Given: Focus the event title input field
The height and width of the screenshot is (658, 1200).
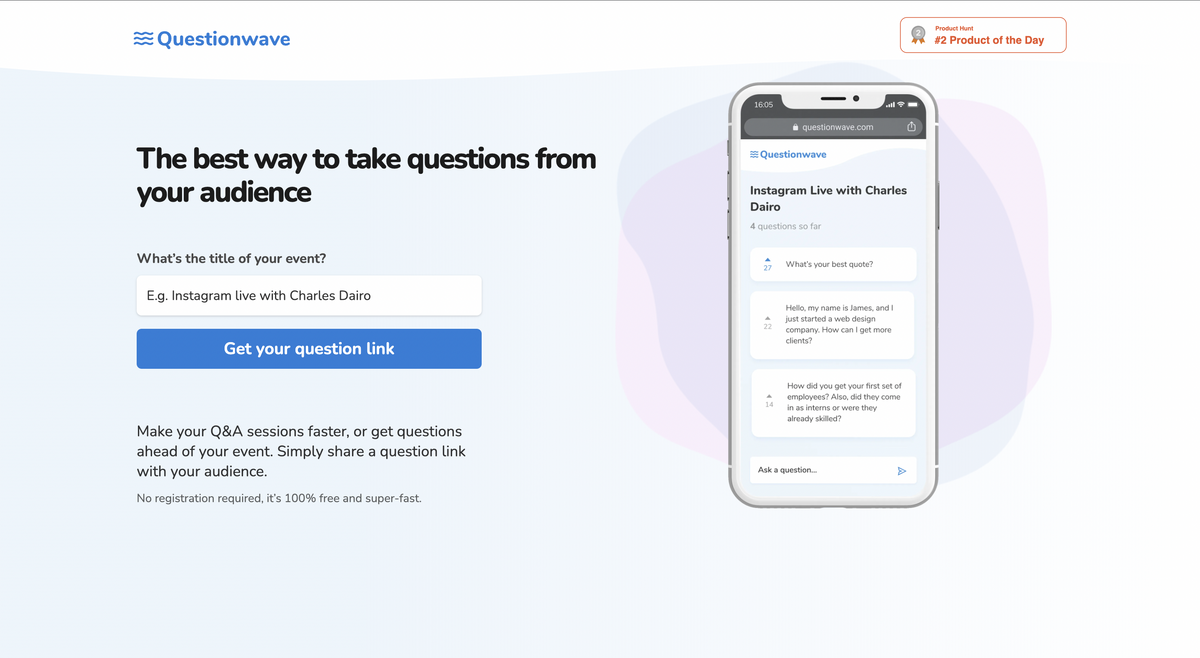Looking at the screenshot, I should point(309,296).
